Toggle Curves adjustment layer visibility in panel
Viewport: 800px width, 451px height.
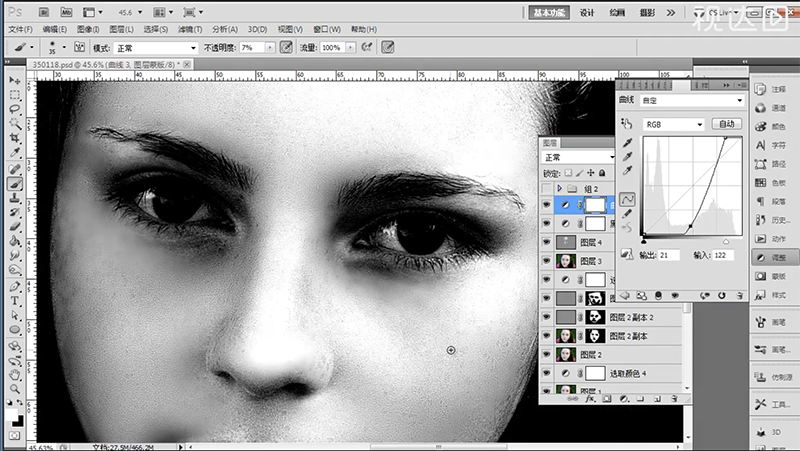pyautogui.click(x=674, y=295)
